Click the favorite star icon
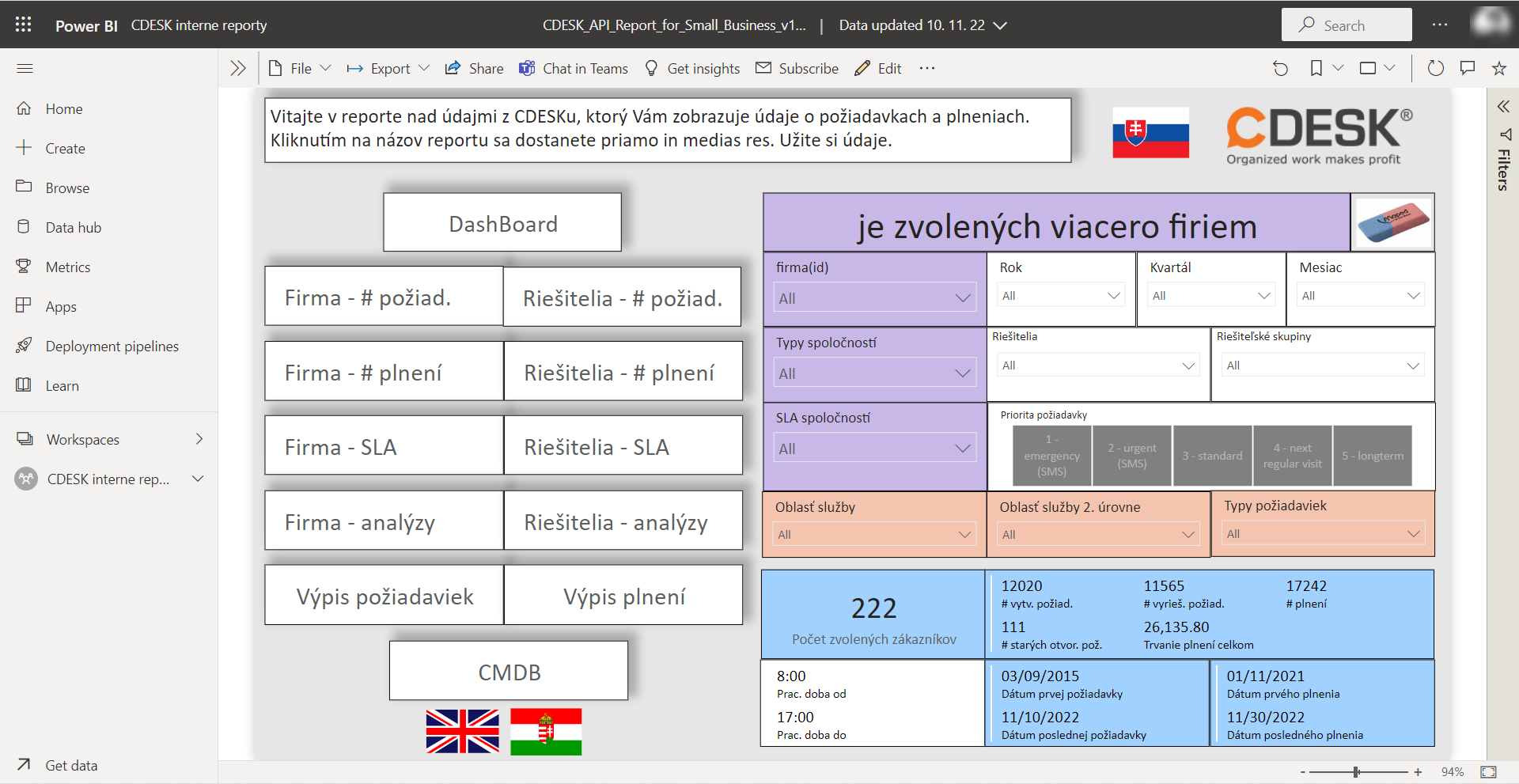Viewport: 1519px width, 784px height. 1498,69
